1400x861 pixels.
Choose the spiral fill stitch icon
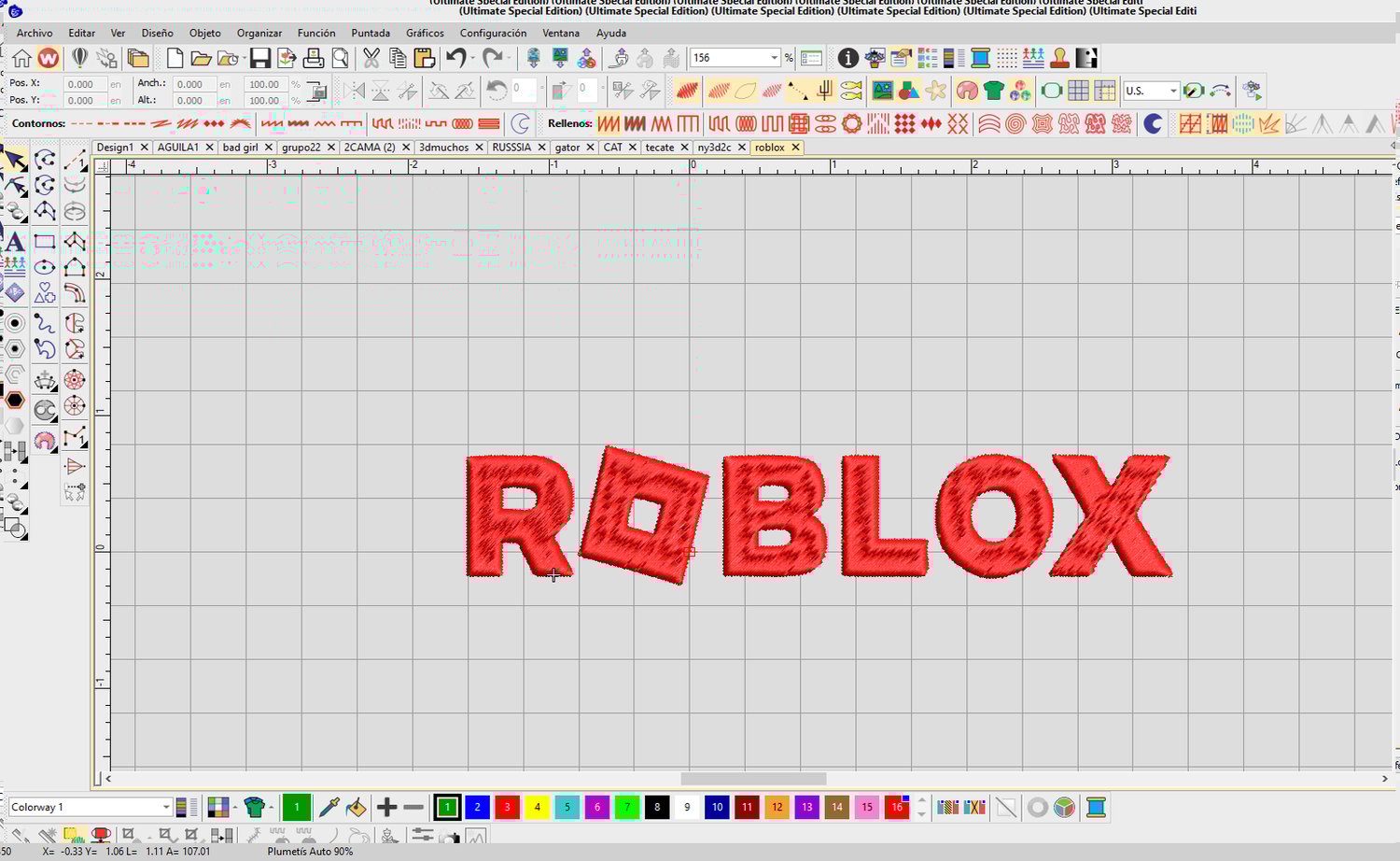[x=1015, y=123]
